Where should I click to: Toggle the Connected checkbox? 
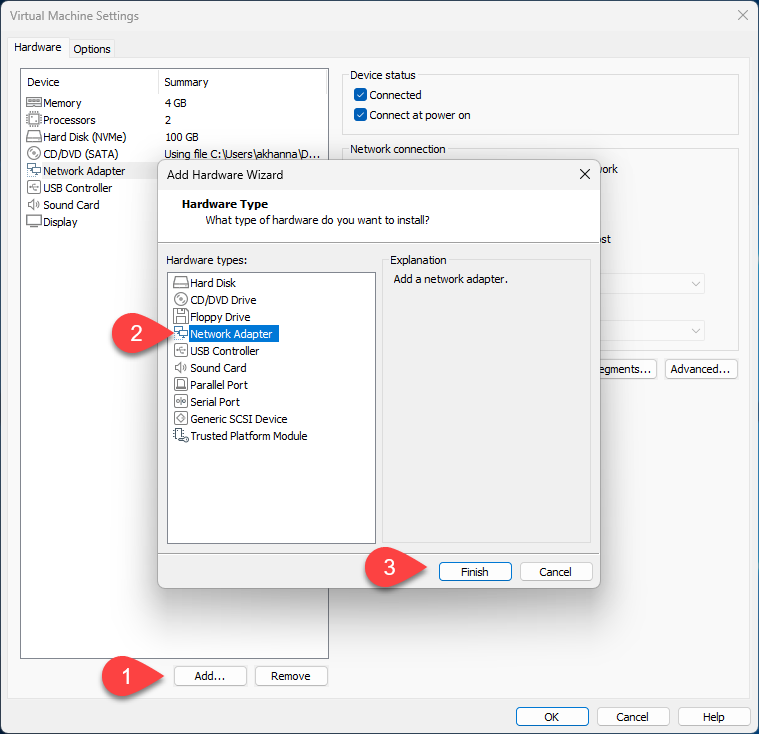point(360,94)
